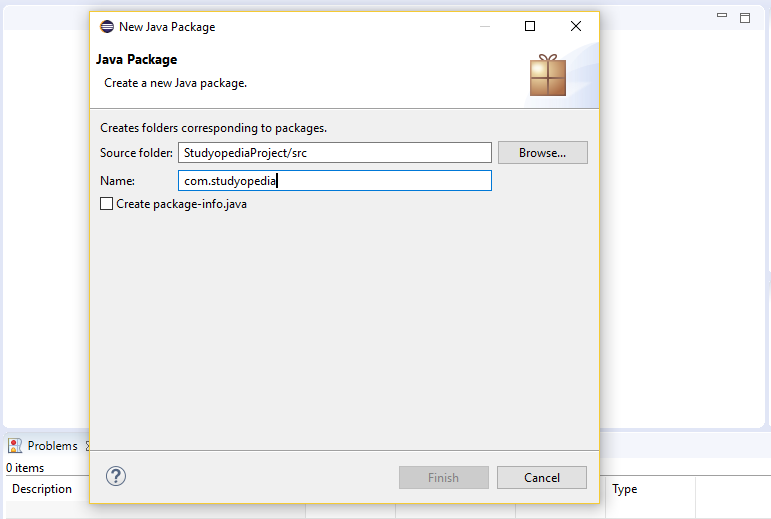Sort by the Description column header

tap(42, 489)
